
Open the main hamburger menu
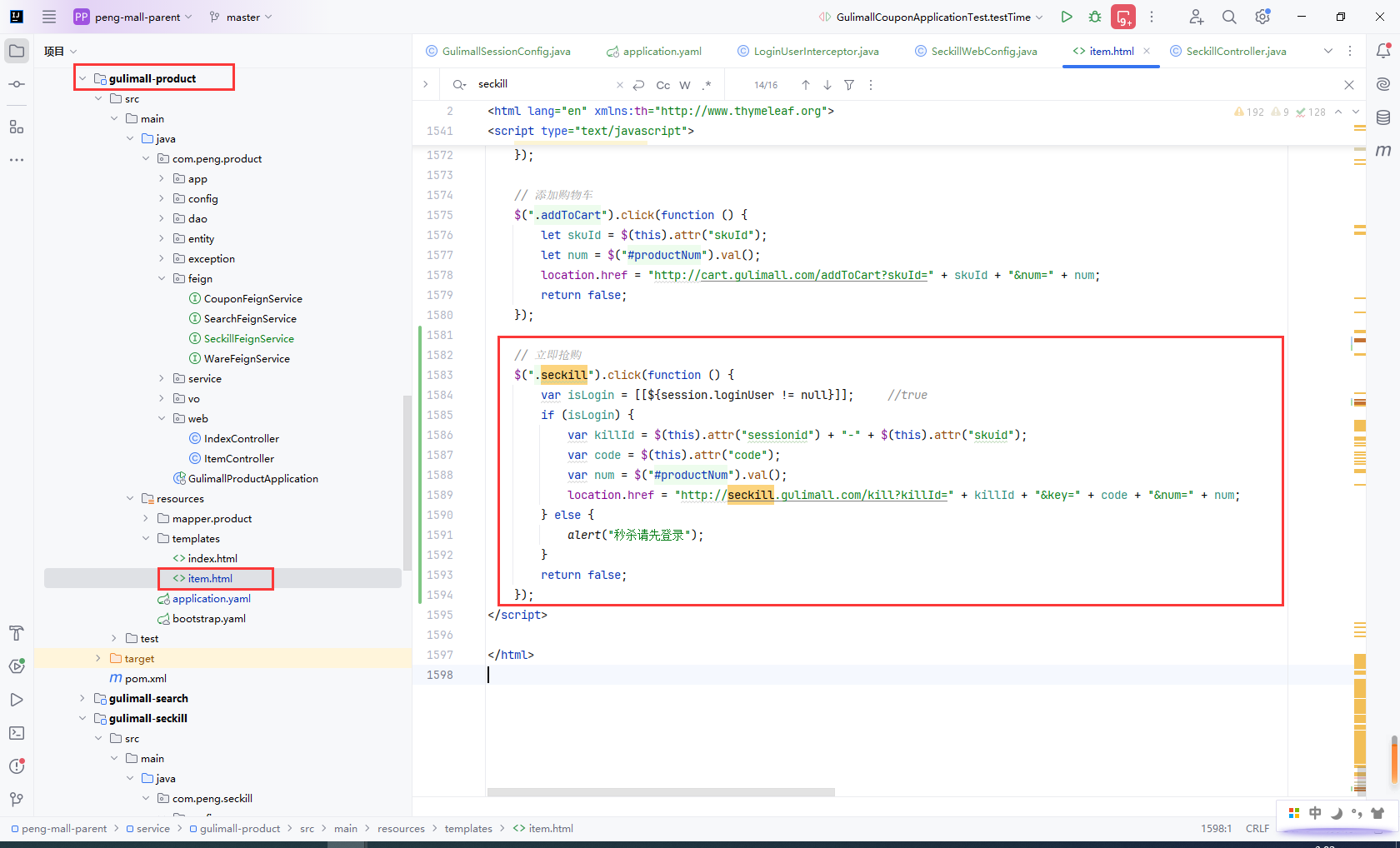click(49, 17)
